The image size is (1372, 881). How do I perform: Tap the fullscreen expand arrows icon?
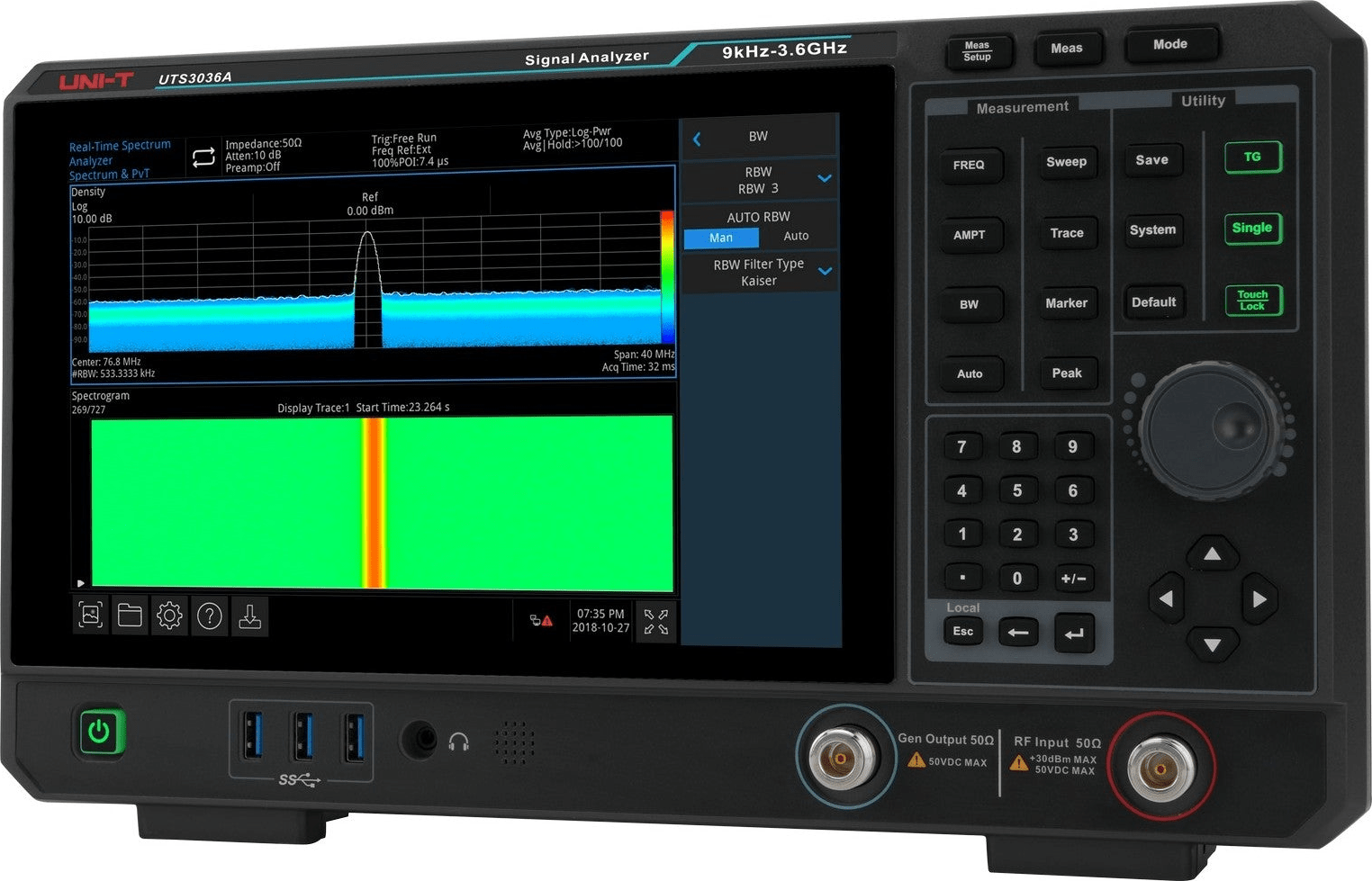coord(656,622)
